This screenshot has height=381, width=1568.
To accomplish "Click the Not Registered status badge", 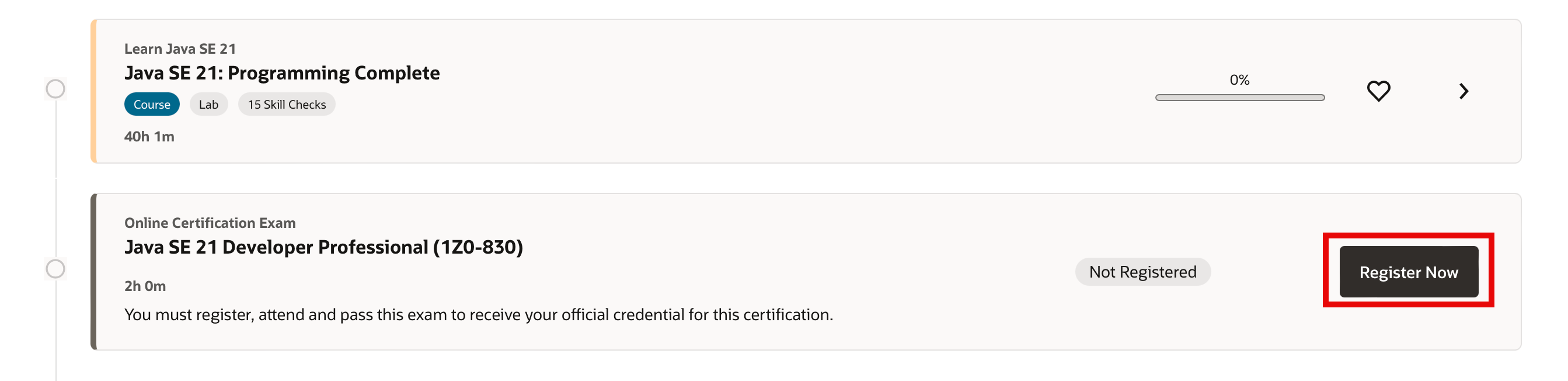I will pyautogui.click(x=1142, y=272).
